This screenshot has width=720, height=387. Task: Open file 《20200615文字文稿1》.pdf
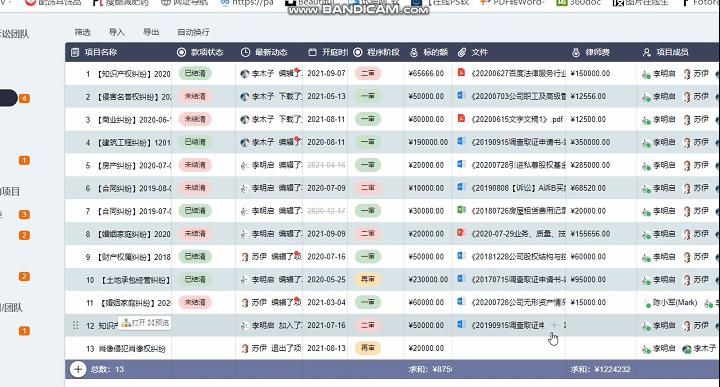(x=517, y=119)
